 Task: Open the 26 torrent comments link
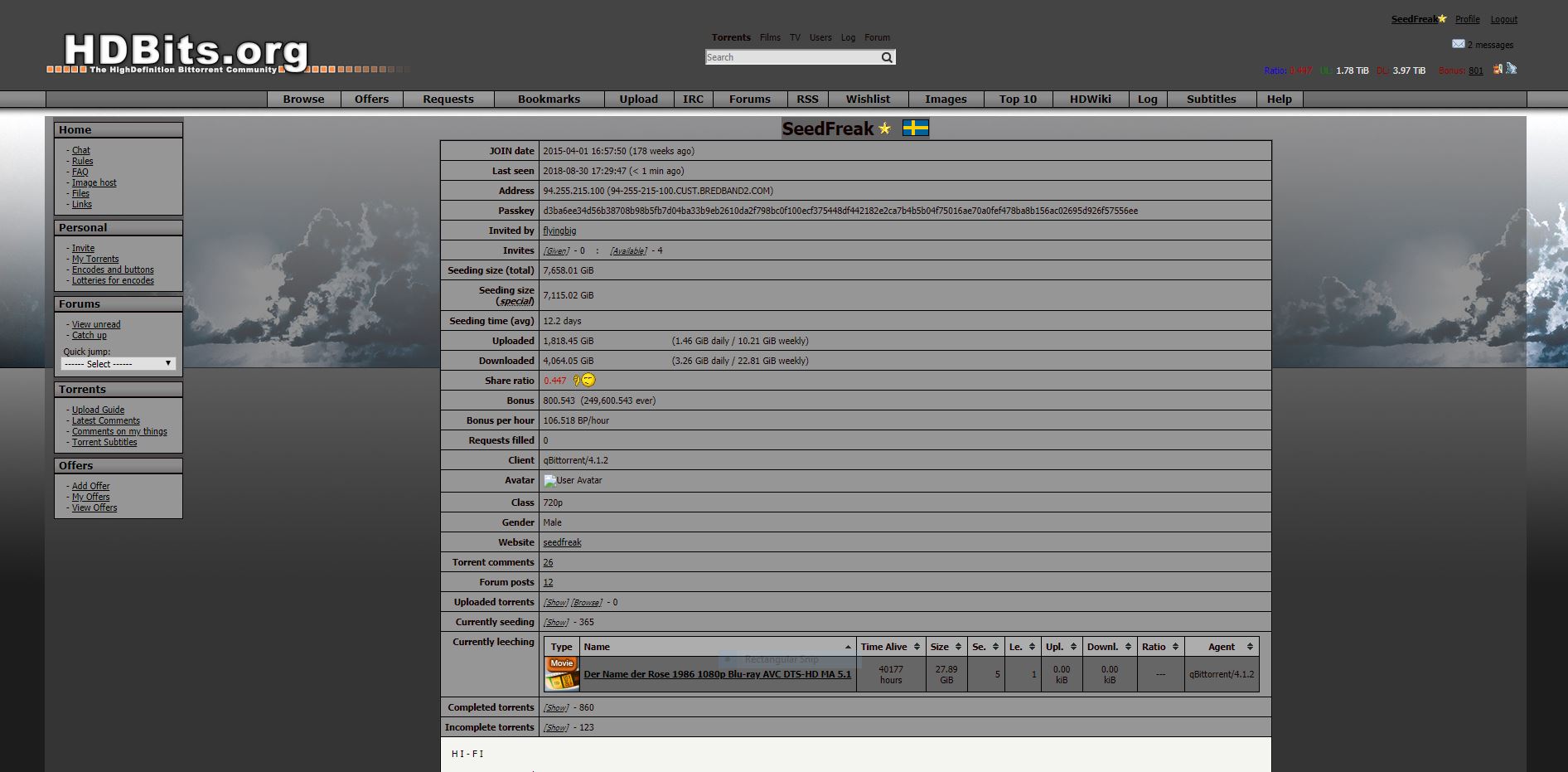coord(548,562)
